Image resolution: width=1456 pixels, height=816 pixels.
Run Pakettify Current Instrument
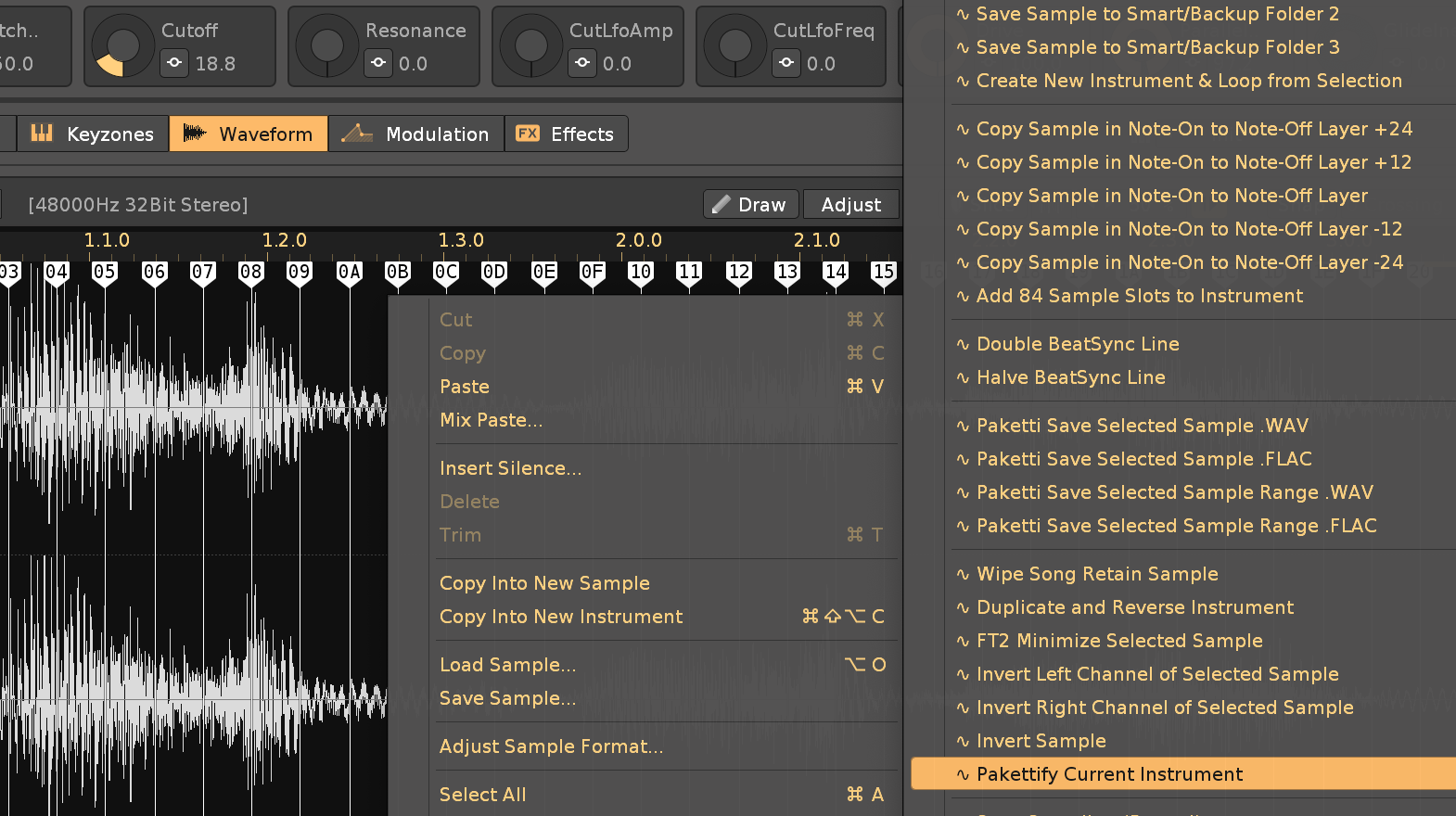coord(1109,774)
